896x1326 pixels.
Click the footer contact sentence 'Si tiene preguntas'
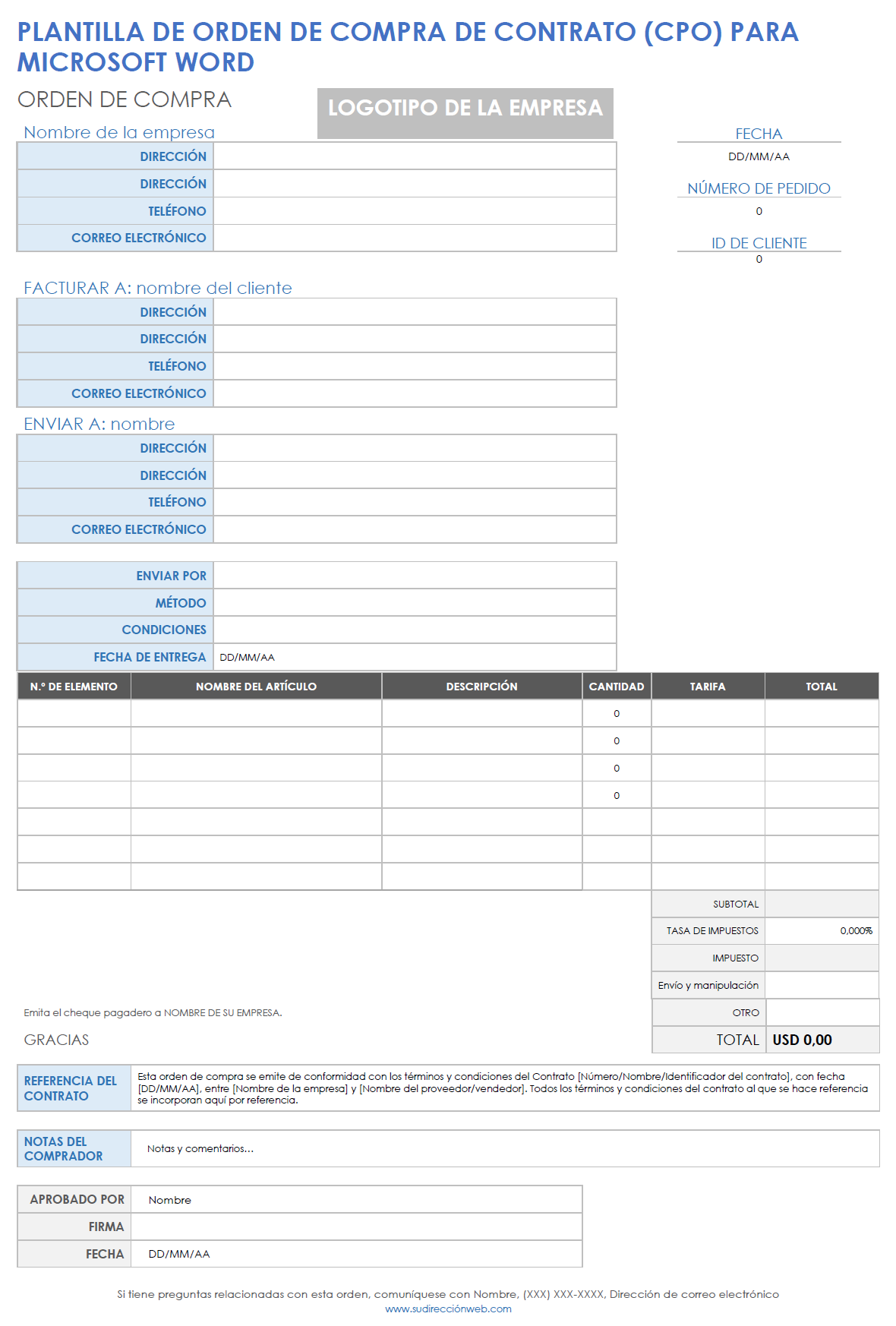pos(448,1294)
